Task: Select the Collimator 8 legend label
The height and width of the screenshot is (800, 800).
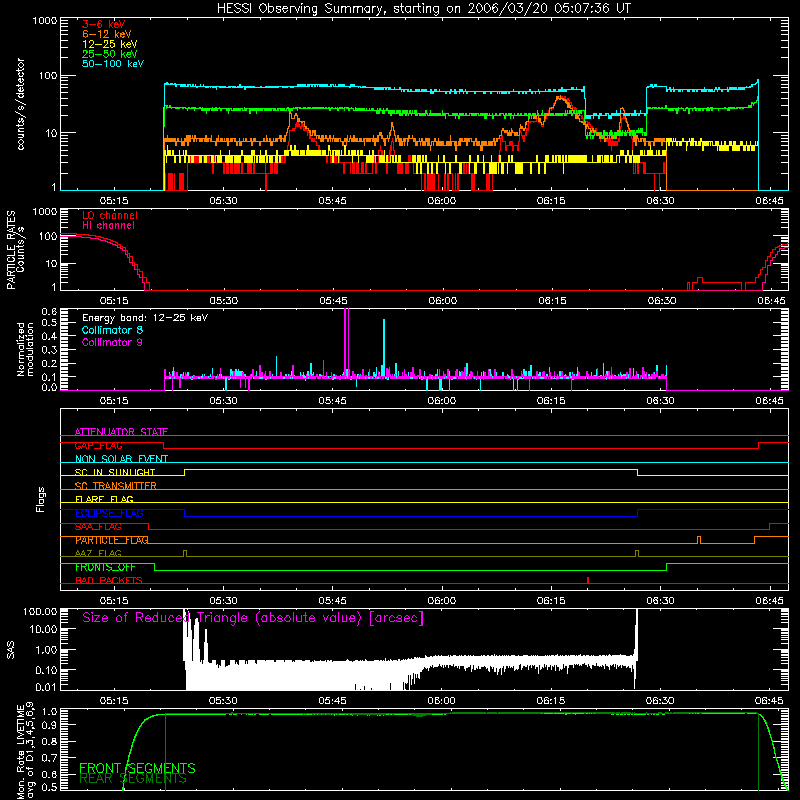Action: point(112,330)
